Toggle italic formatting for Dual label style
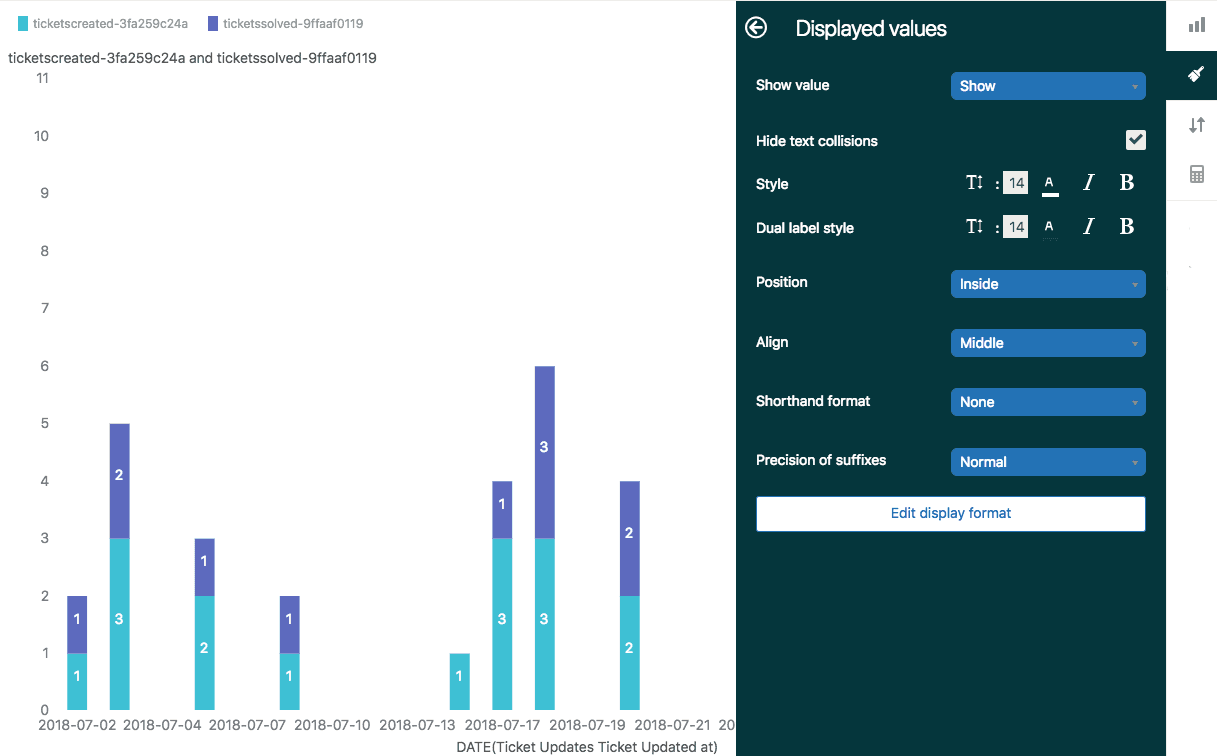This screenshot has height=756, width=1217. [x=1088, y=226]
